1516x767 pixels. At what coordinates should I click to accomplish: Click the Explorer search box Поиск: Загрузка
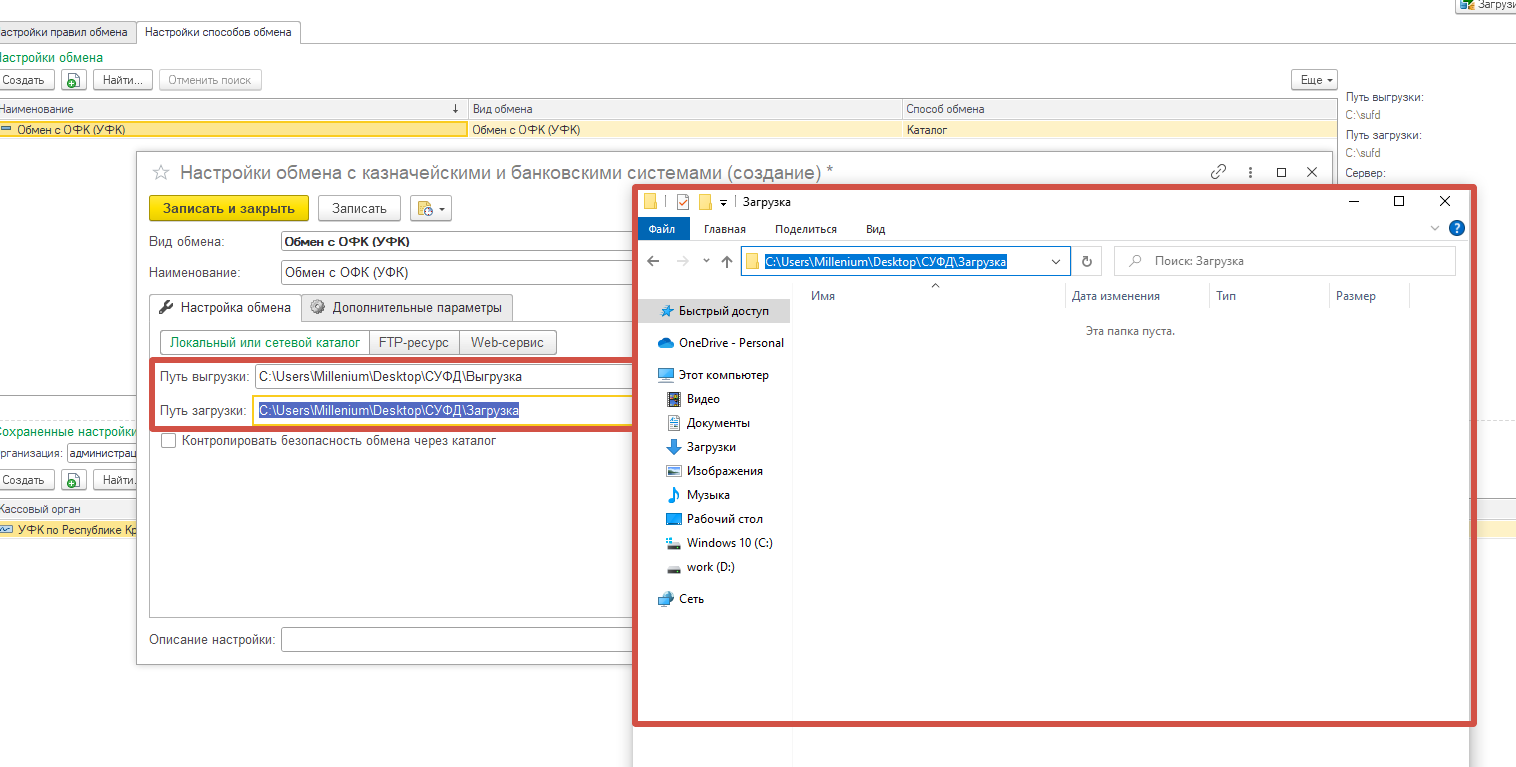[x=1285, y=261]
